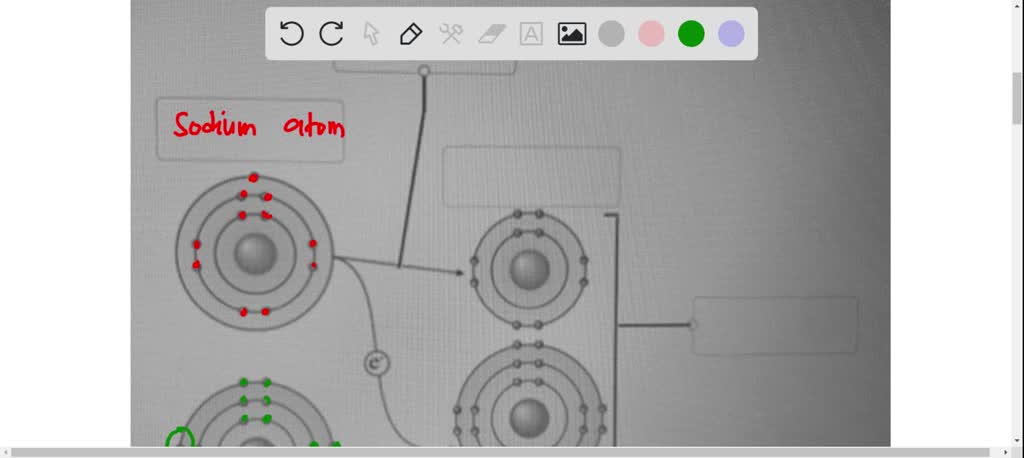Image resolution: width=1024 pixels, height=458 pixels.
Task: Click the circled e⁻ electron symbol
Action: pyautogui.click(x=376, y=364)
